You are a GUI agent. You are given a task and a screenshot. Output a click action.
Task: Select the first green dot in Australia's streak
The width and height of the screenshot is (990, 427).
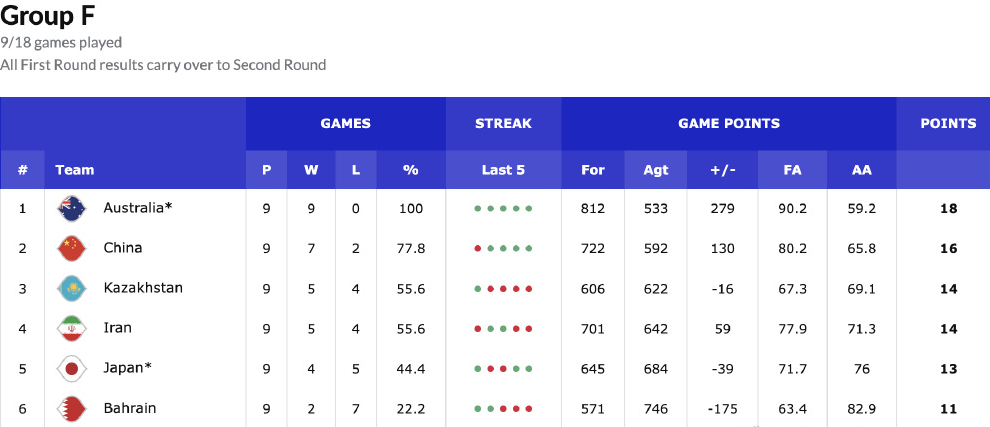(478, 208)
